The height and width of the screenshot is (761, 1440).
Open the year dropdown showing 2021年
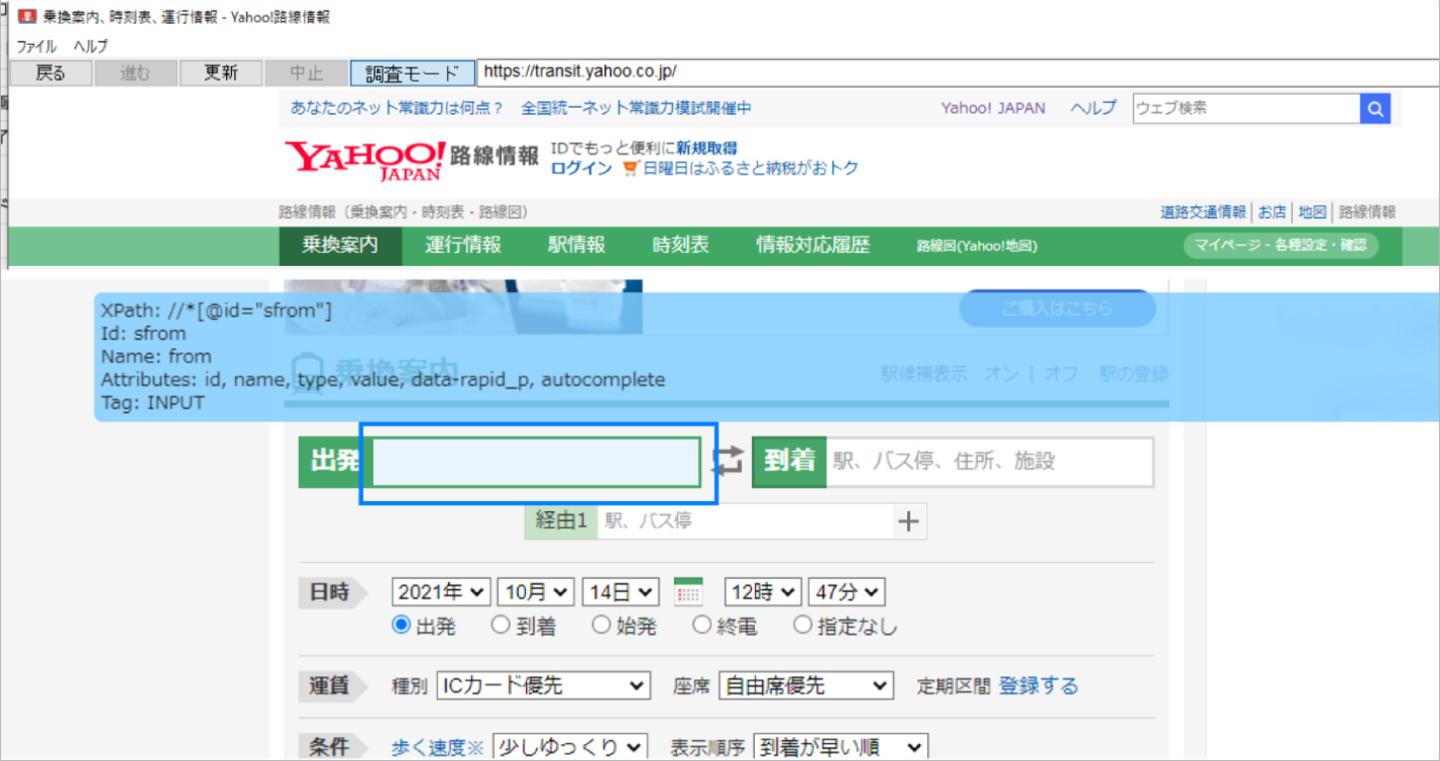point(441,592)
